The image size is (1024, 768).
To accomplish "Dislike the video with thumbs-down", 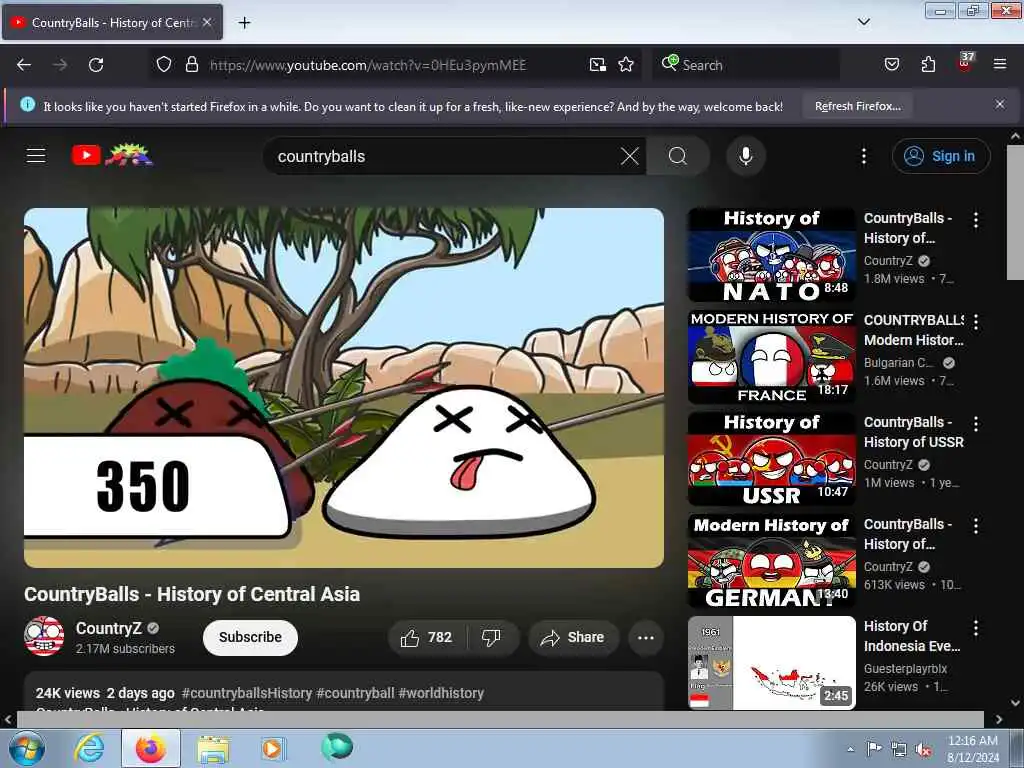I will pos(492,637).
